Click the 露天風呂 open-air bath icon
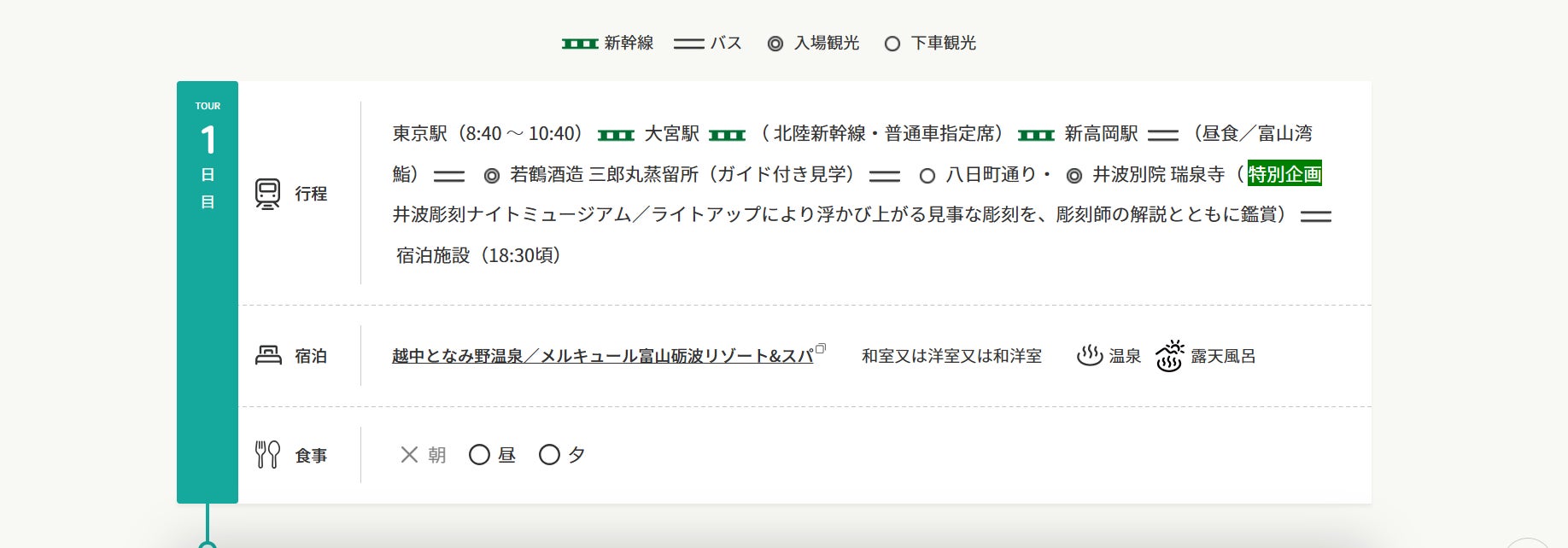The height and width of the screenshot is (548, 1568). coord(1169,356)
